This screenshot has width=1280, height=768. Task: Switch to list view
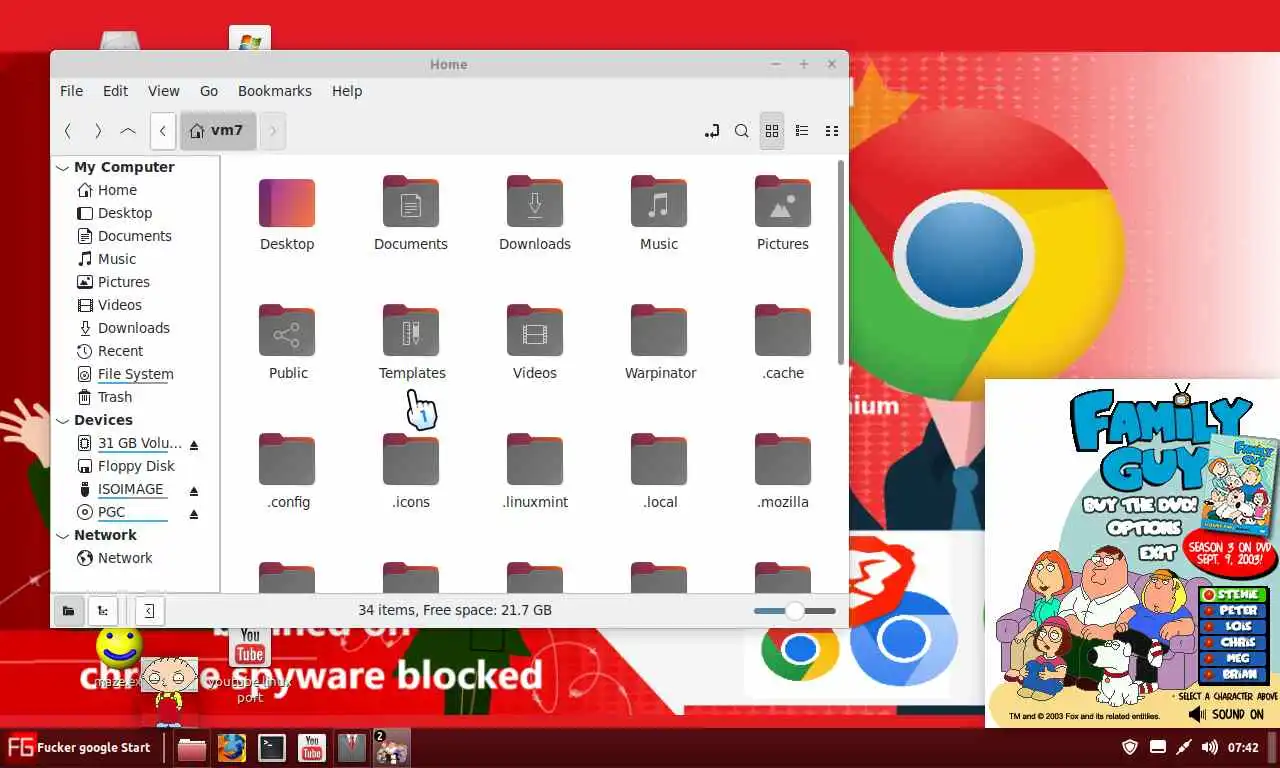coord(802,131)
